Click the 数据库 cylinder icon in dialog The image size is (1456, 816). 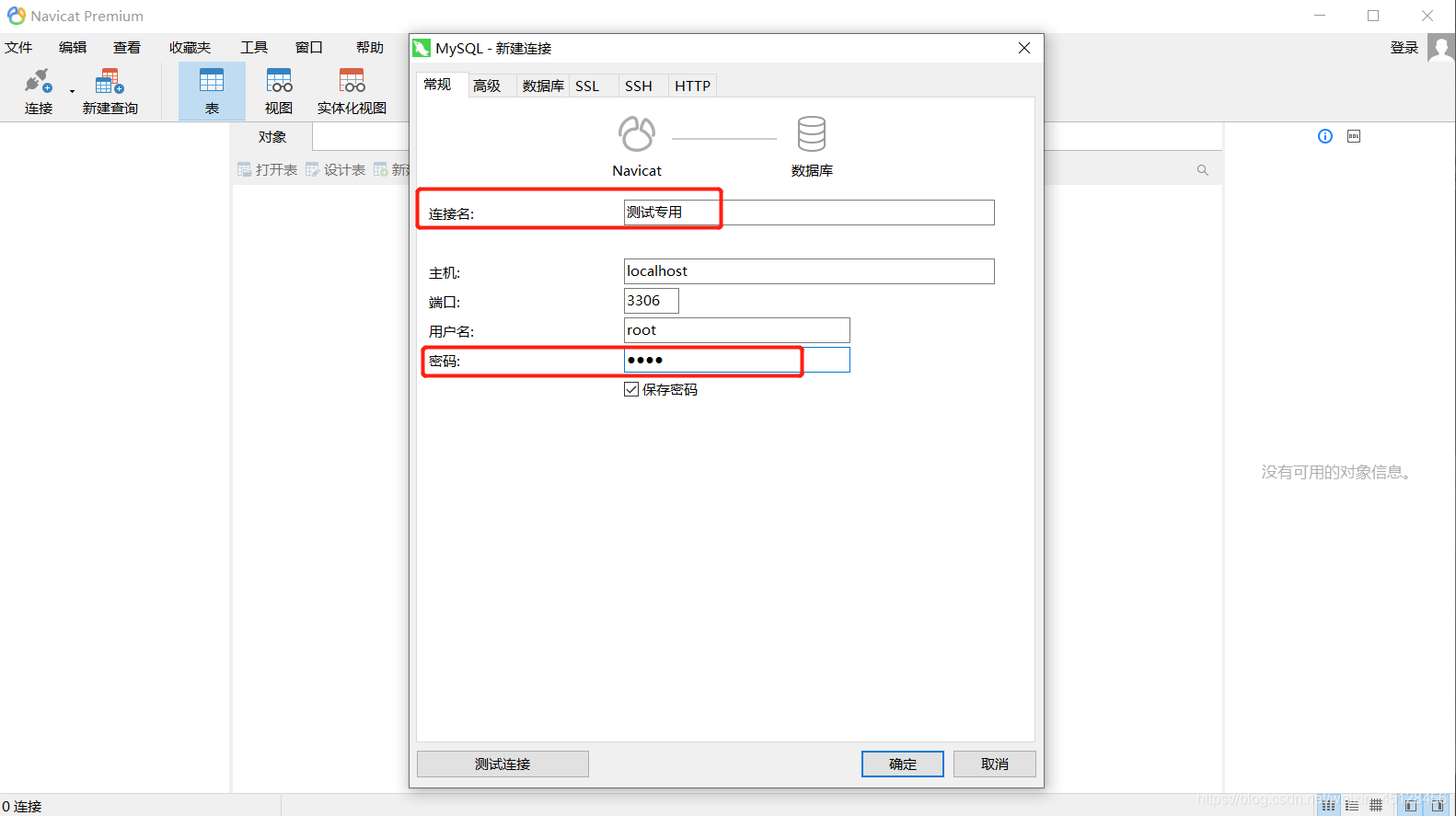click(812, 134)
